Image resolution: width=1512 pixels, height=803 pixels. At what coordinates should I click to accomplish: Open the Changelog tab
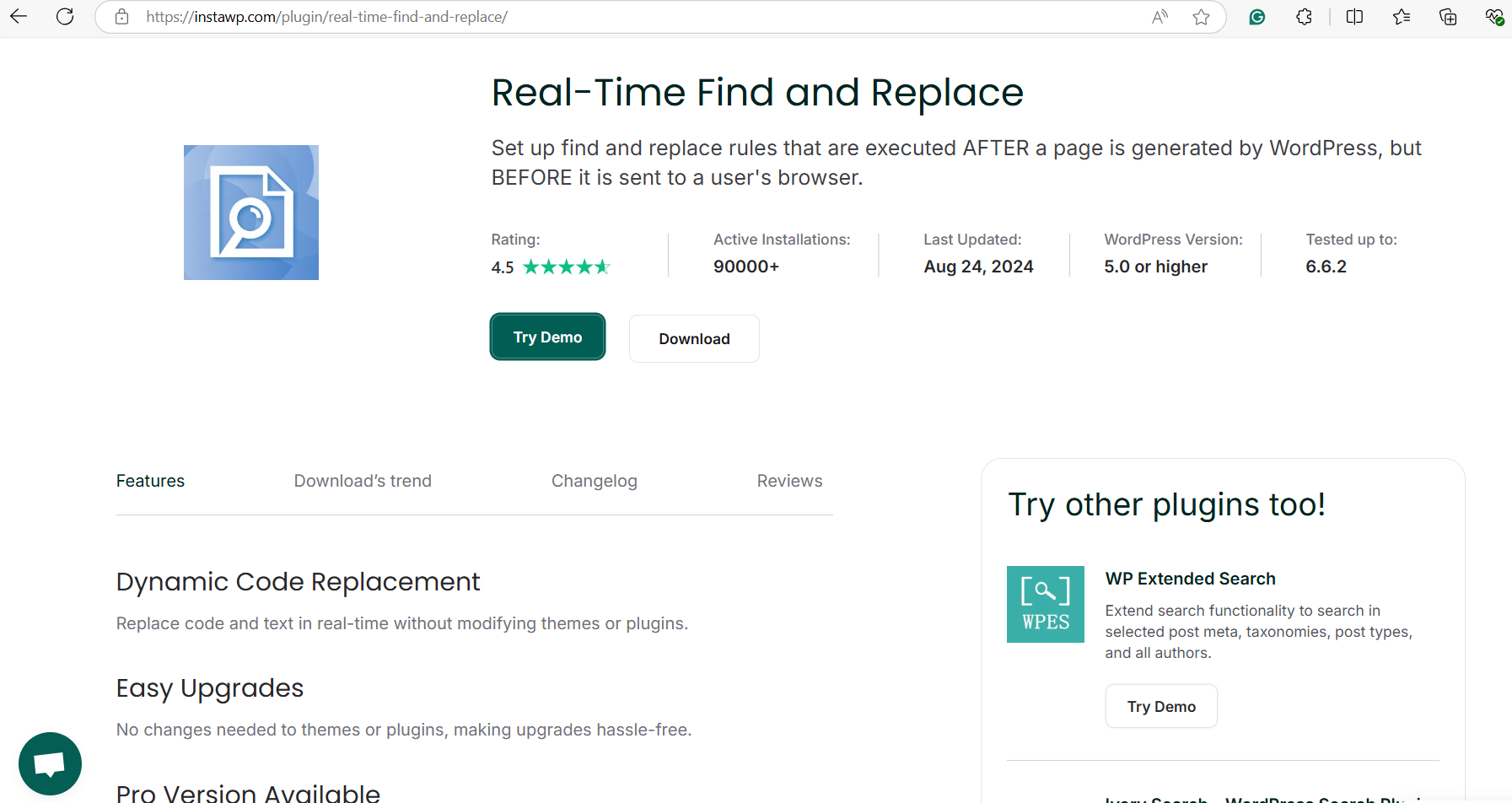[595, 481]
